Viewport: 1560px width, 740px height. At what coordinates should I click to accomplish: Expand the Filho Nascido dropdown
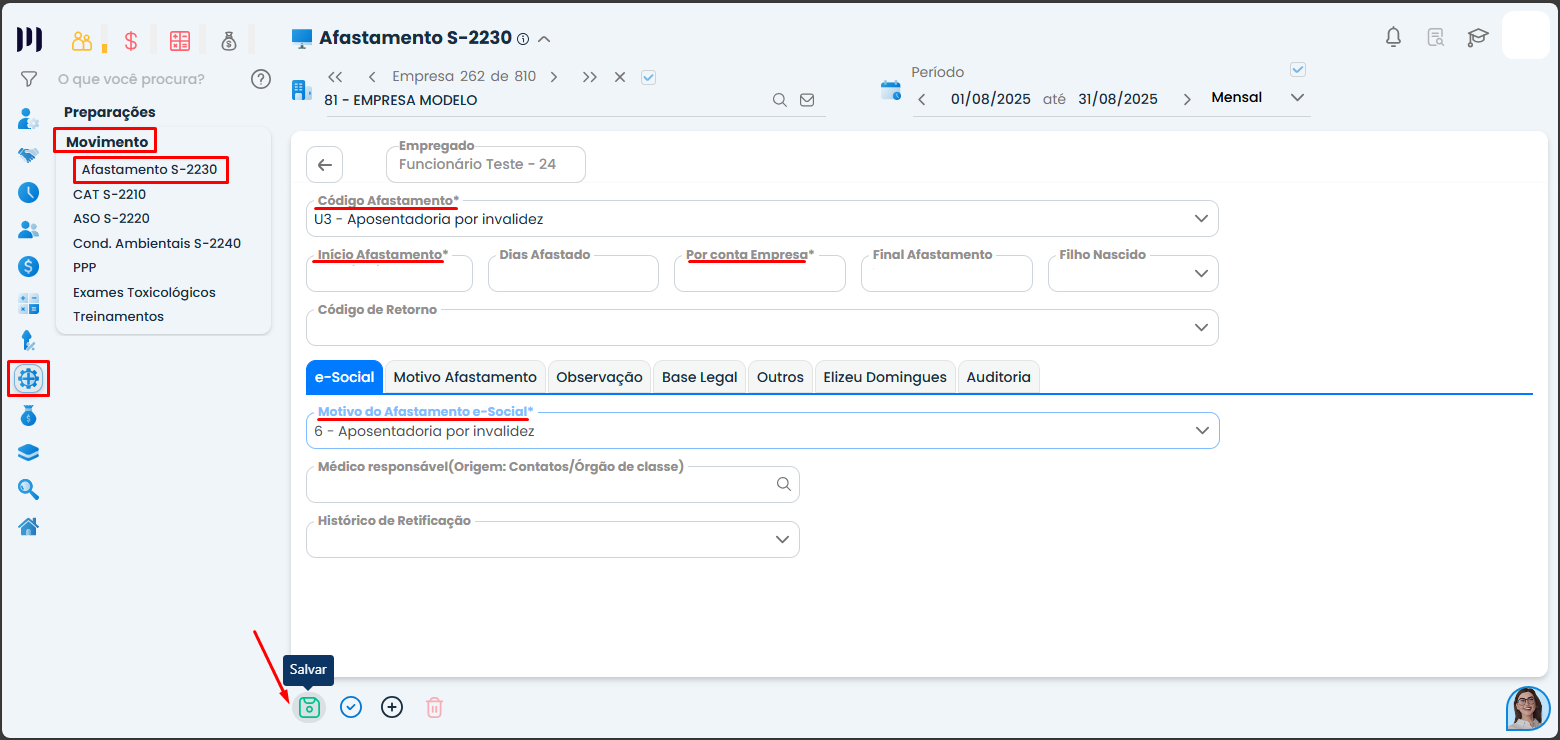coord(1201,273)
